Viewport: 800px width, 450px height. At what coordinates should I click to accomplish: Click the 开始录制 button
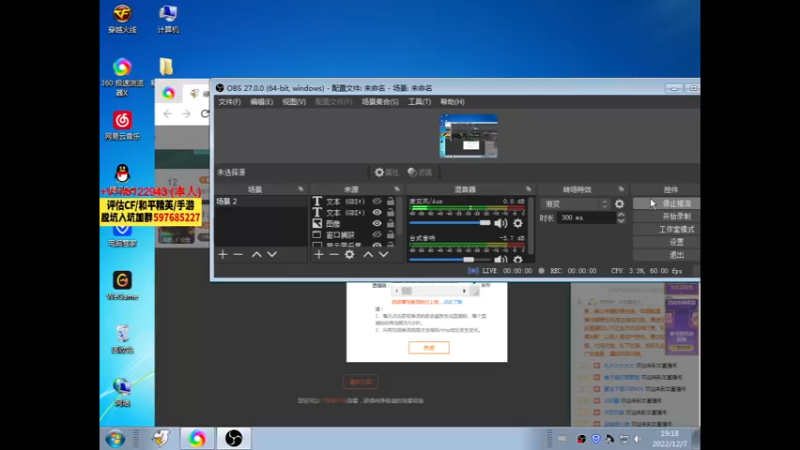pos(666,216)
